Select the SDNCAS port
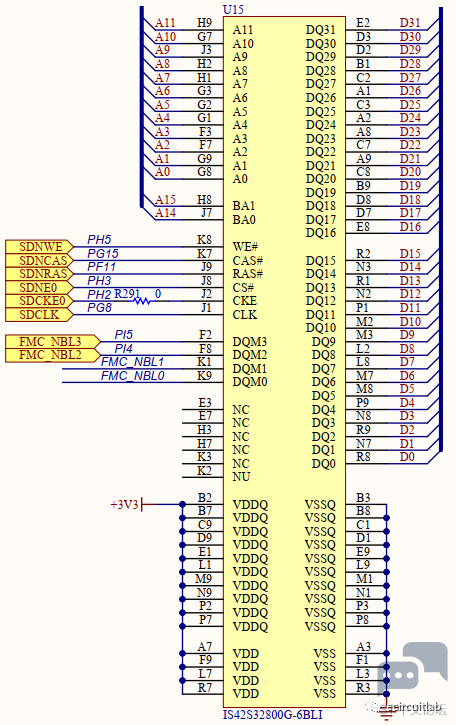The width and height of the screenshot is (456, 725). [x=39, y=260]
